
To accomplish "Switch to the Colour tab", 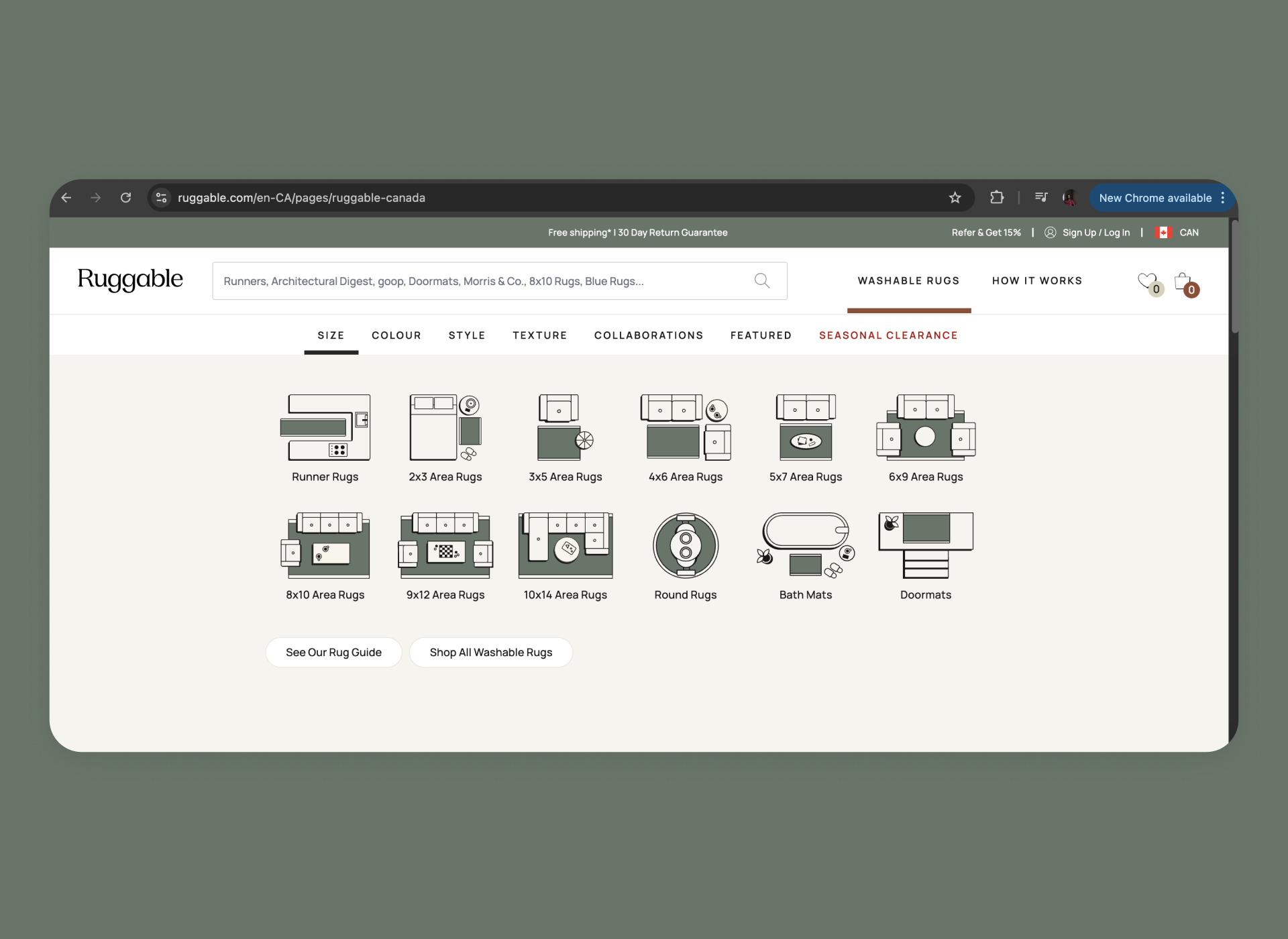I will click(x=396, y=335).
